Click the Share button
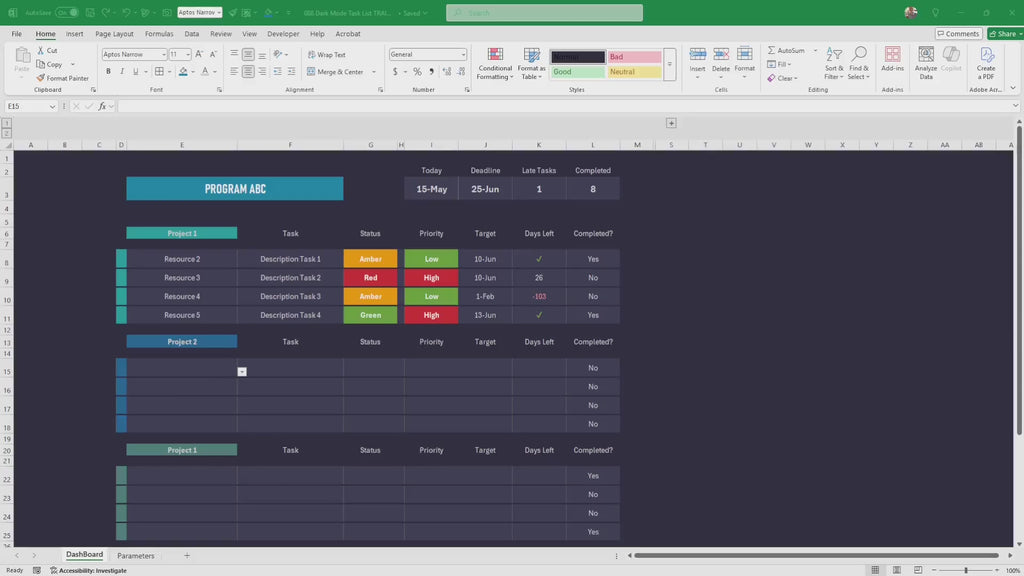 click(1003, 34)
